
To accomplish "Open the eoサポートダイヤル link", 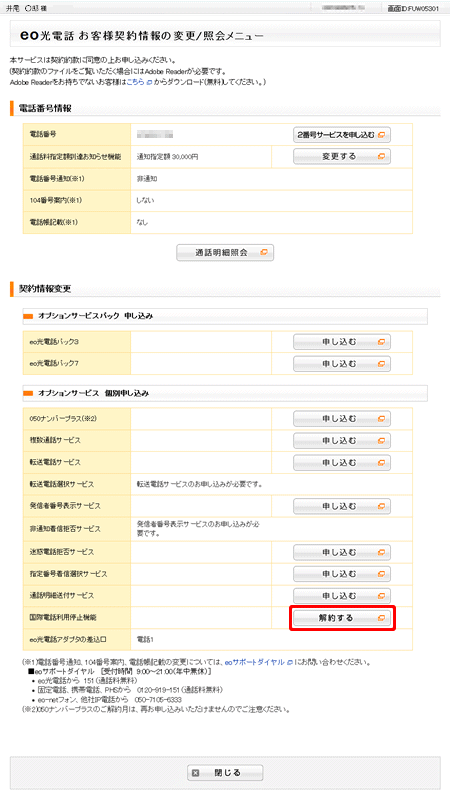I will (x=254, y=662).
